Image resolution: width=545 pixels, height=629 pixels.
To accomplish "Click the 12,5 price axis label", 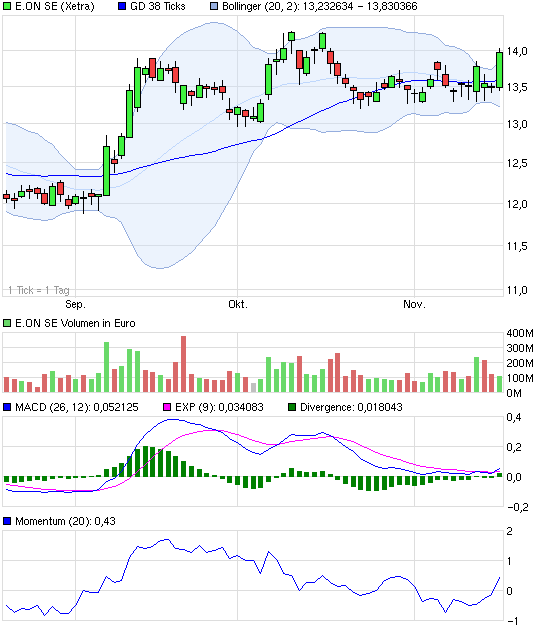I will click(x=517, y=163).
